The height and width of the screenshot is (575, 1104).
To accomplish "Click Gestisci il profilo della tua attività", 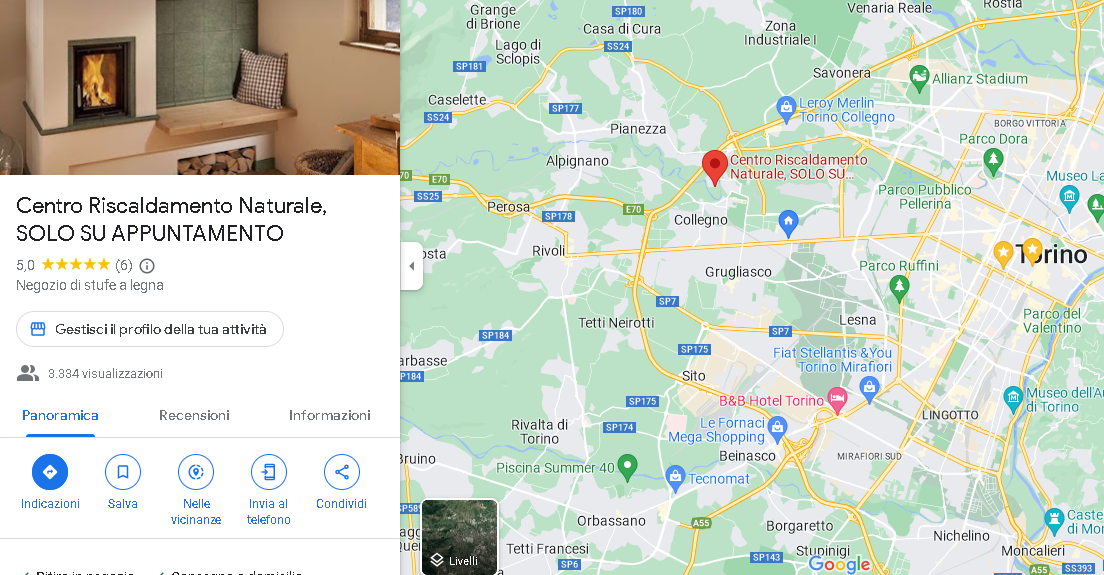I will (150, 329).
